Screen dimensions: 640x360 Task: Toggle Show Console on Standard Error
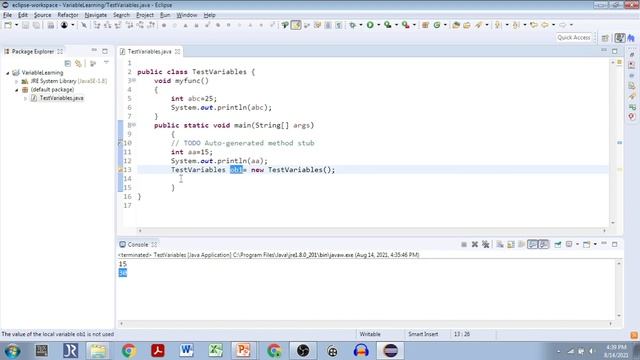[544, 244]
